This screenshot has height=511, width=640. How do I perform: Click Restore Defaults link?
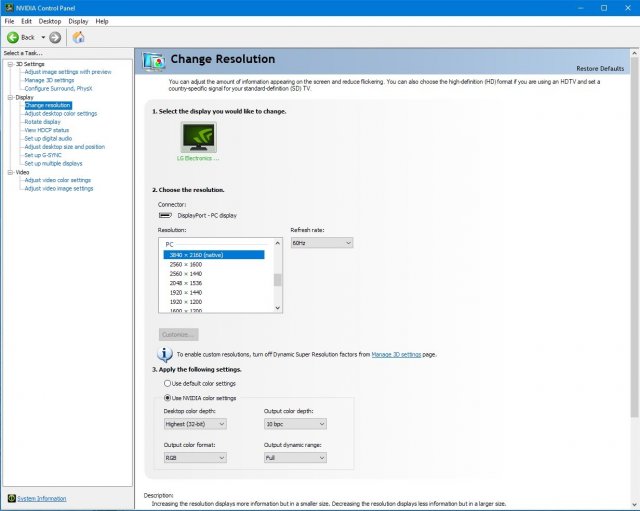tap(599, 68)
